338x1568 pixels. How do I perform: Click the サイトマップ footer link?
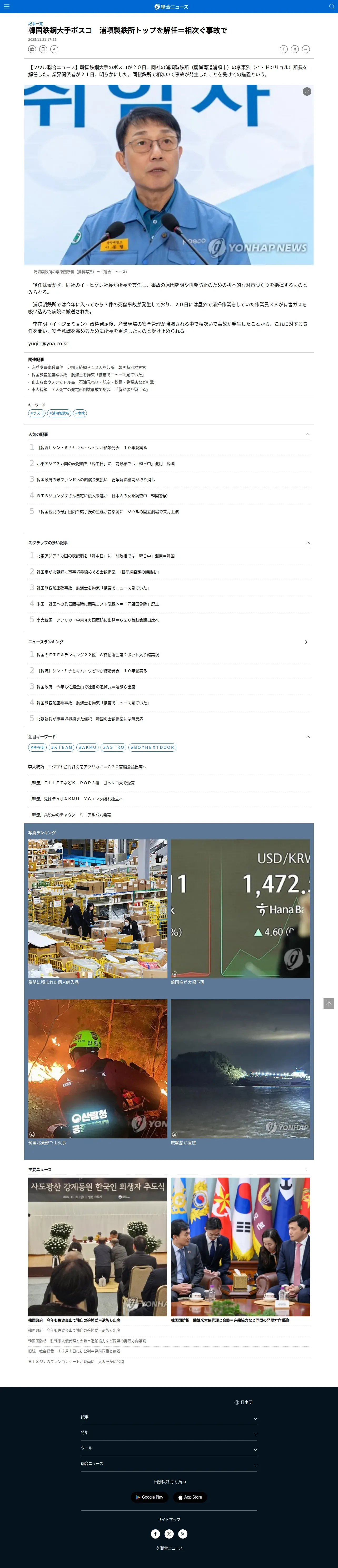[x=169, y=1519]
